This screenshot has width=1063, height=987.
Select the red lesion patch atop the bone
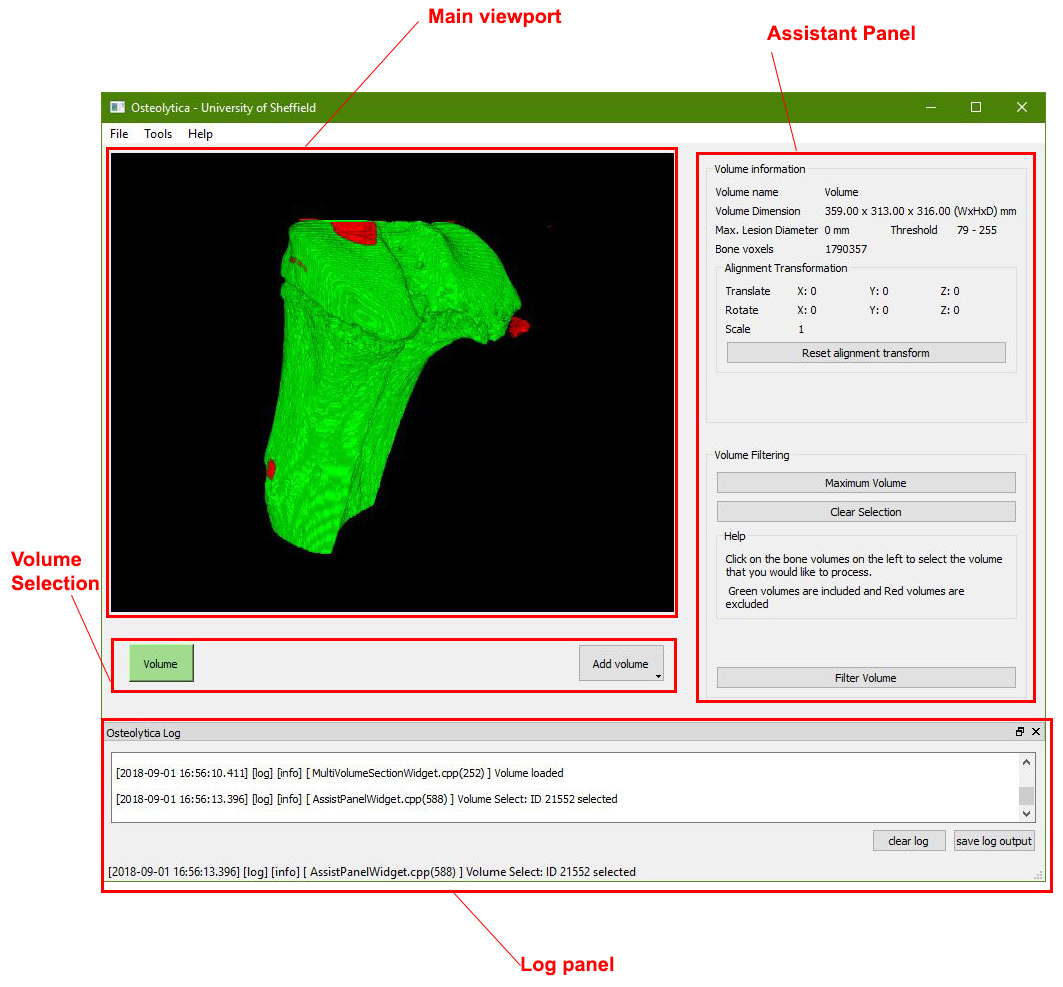[355, 232]
